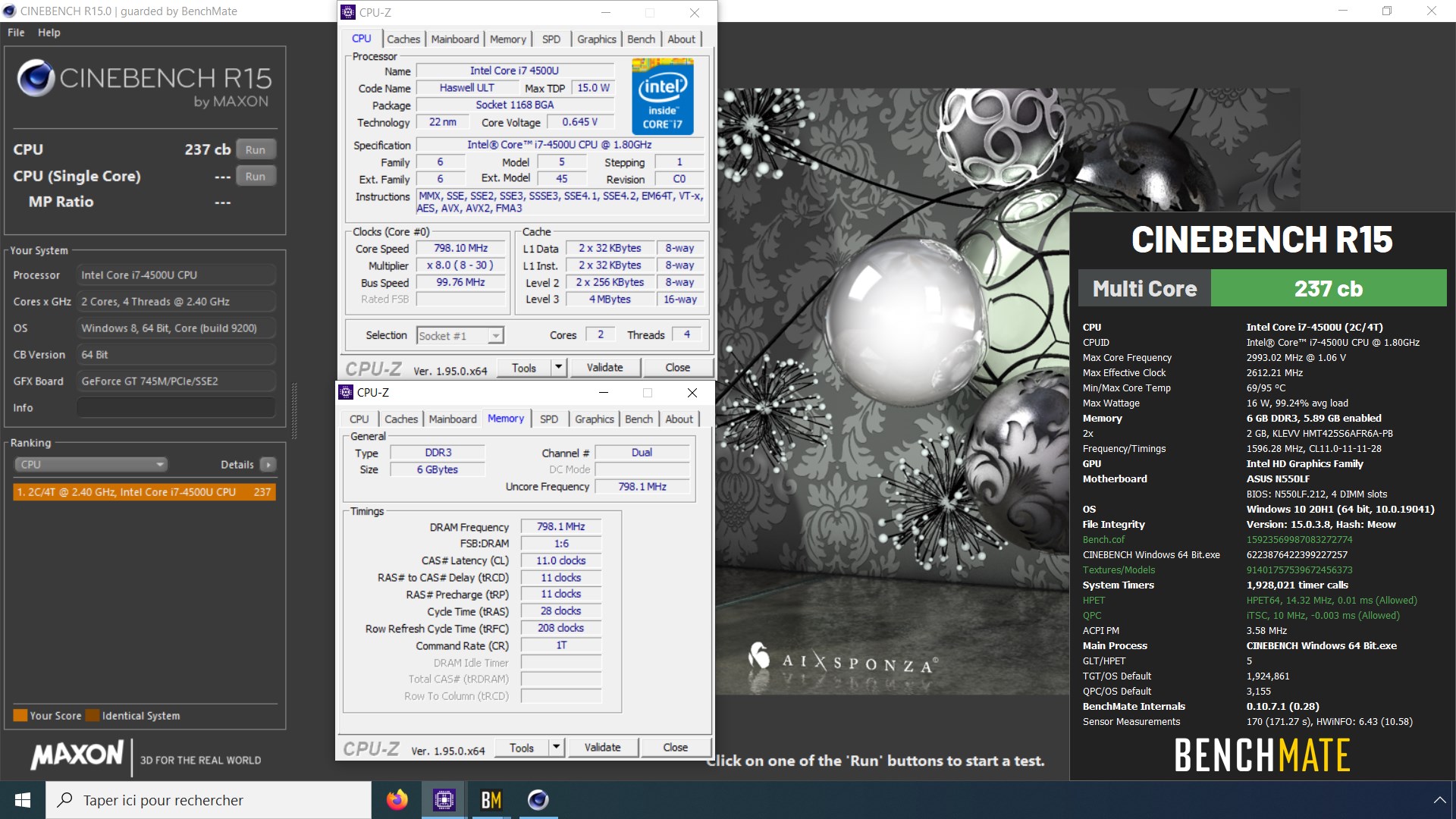This screenshot has height=819, width=1456.
Task: Expand the Ranking CPU dropdown
Action: [90, 465]
